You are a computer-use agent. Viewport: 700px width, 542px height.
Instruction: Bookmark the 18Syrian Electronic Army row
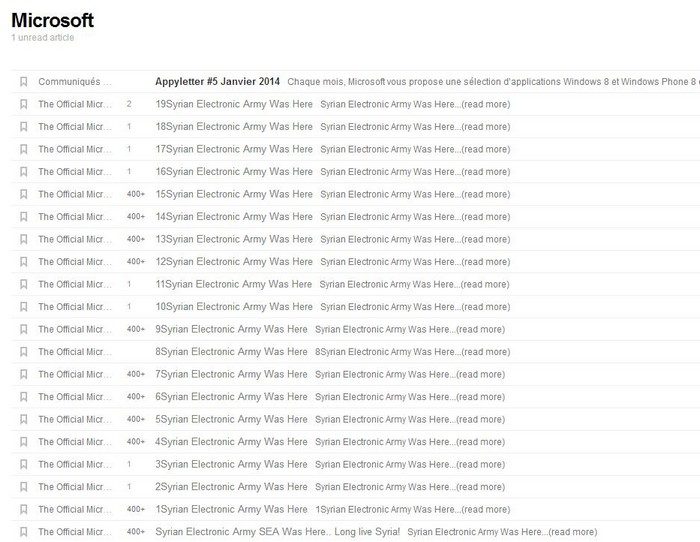[24, 127]
